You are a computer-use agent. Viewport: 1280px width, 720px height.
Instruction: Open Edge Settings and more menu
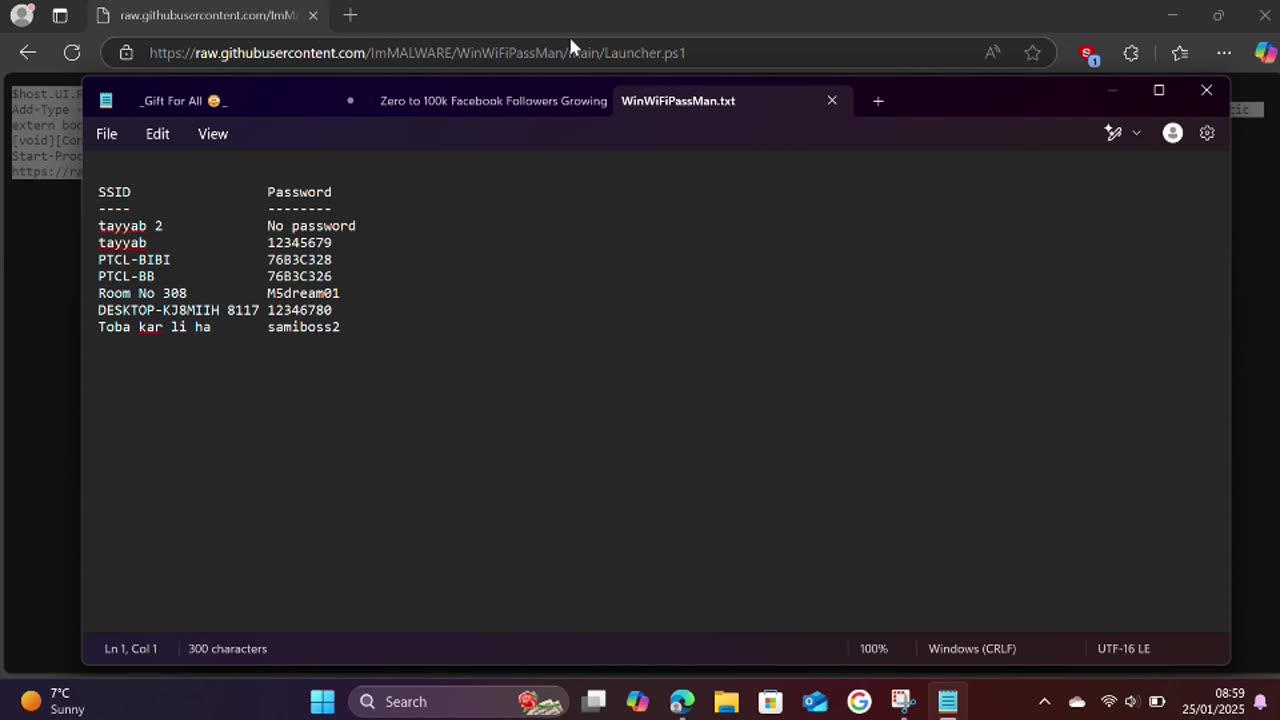click(x=1224, y=53)
